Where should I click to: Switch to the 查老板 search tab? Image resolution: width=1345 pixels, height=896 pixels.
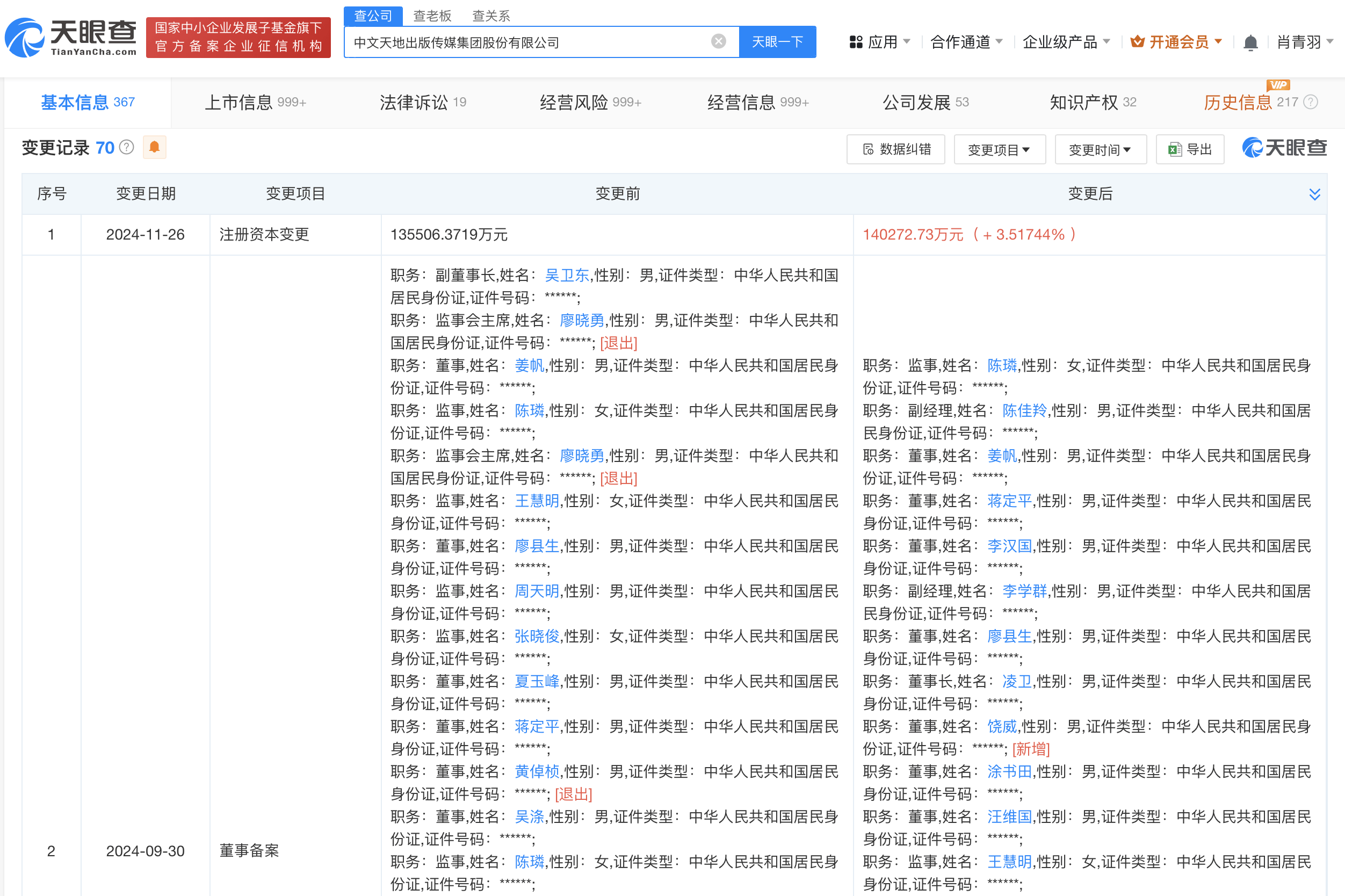coord(432,16)
